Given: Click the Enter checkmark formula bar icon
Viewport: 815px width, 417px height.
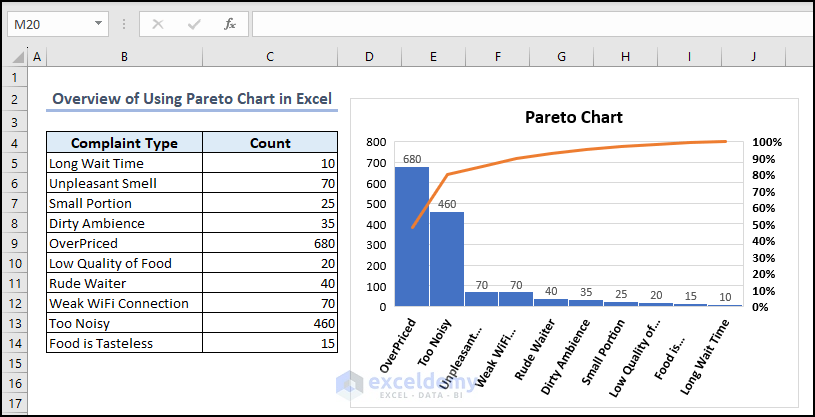Looking at the screenshot, I should [x=194, y=23].
